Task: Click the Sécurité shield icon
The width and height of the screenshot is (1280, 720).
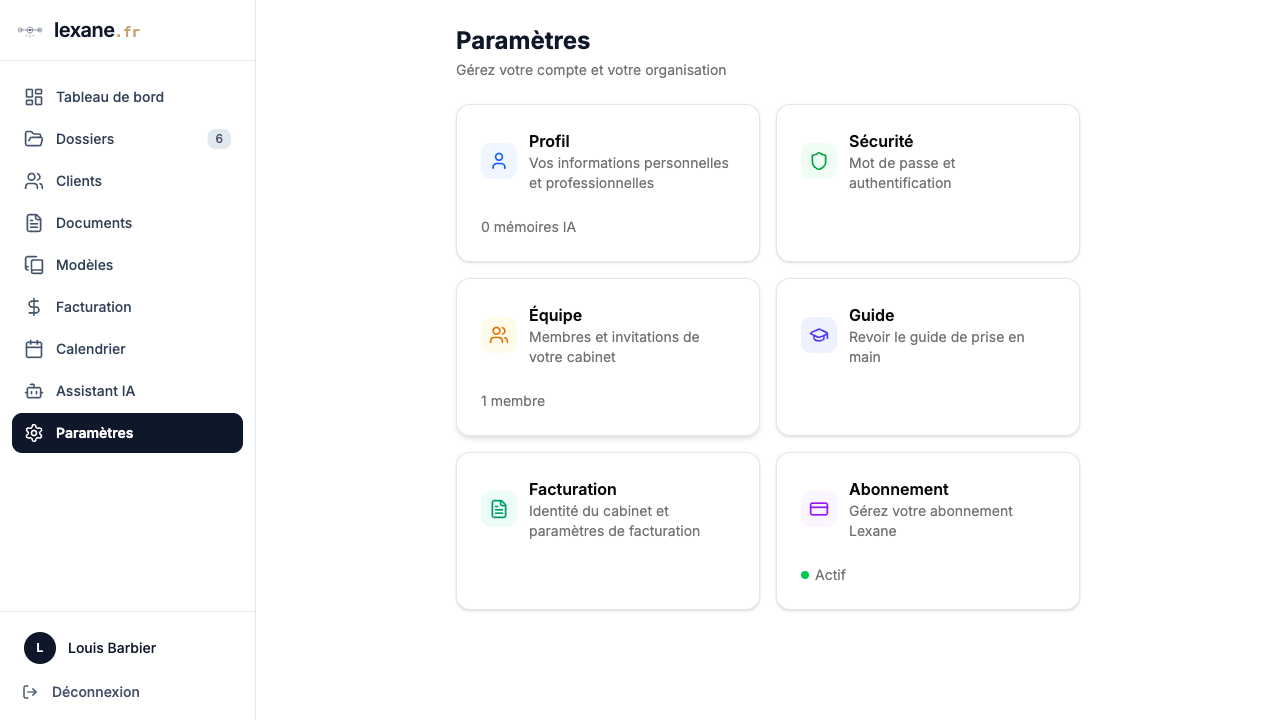Action: [818, 161]
